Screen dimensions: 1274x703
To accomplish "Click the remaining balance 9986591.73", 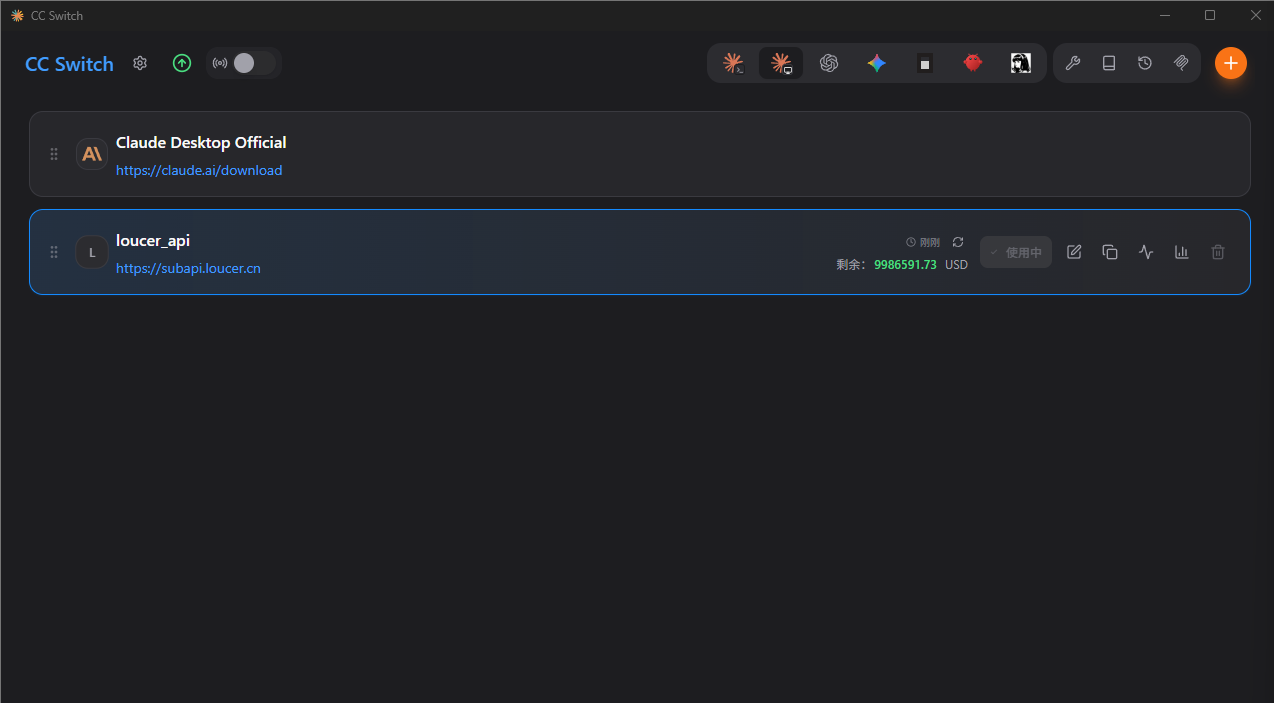I will point(905,265).
